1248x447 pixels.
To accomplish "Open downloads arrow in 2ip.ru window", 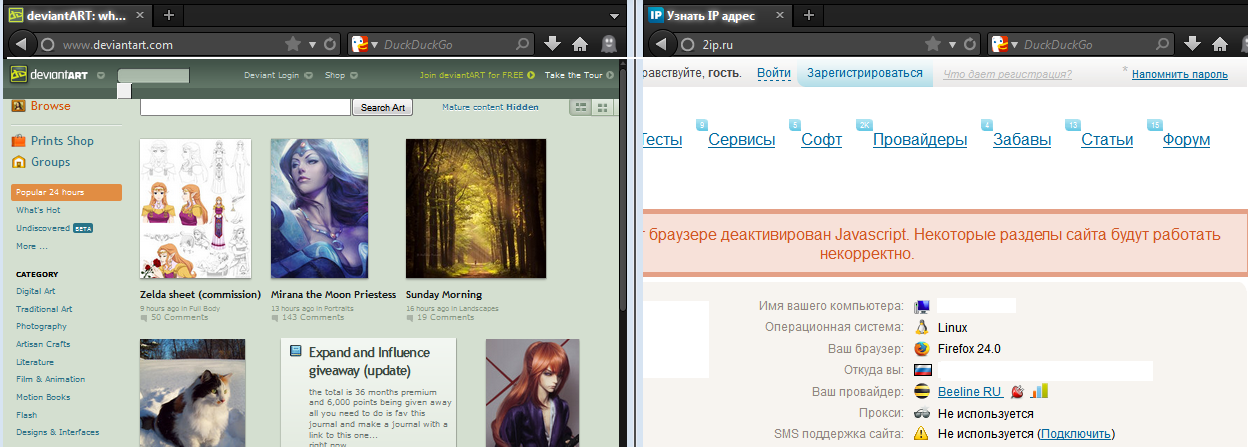I will pos(1193,44).
